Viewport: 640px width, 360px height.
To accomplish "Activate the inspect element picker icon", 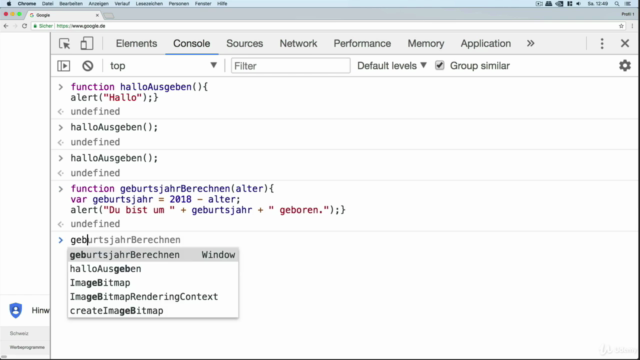I will click(x=64, y=43).
